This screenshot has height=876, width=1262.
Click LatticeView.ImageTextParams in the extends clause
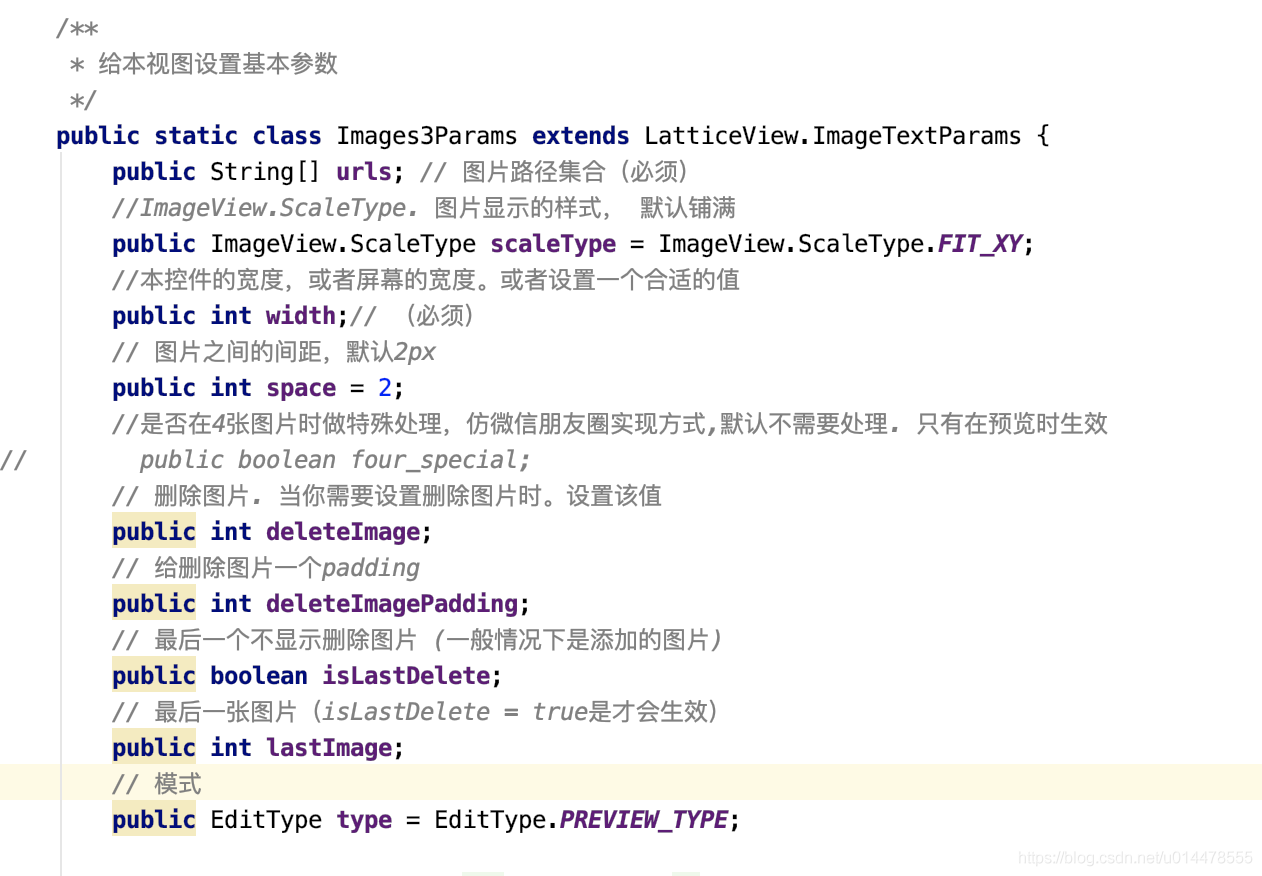click(833, 136)
